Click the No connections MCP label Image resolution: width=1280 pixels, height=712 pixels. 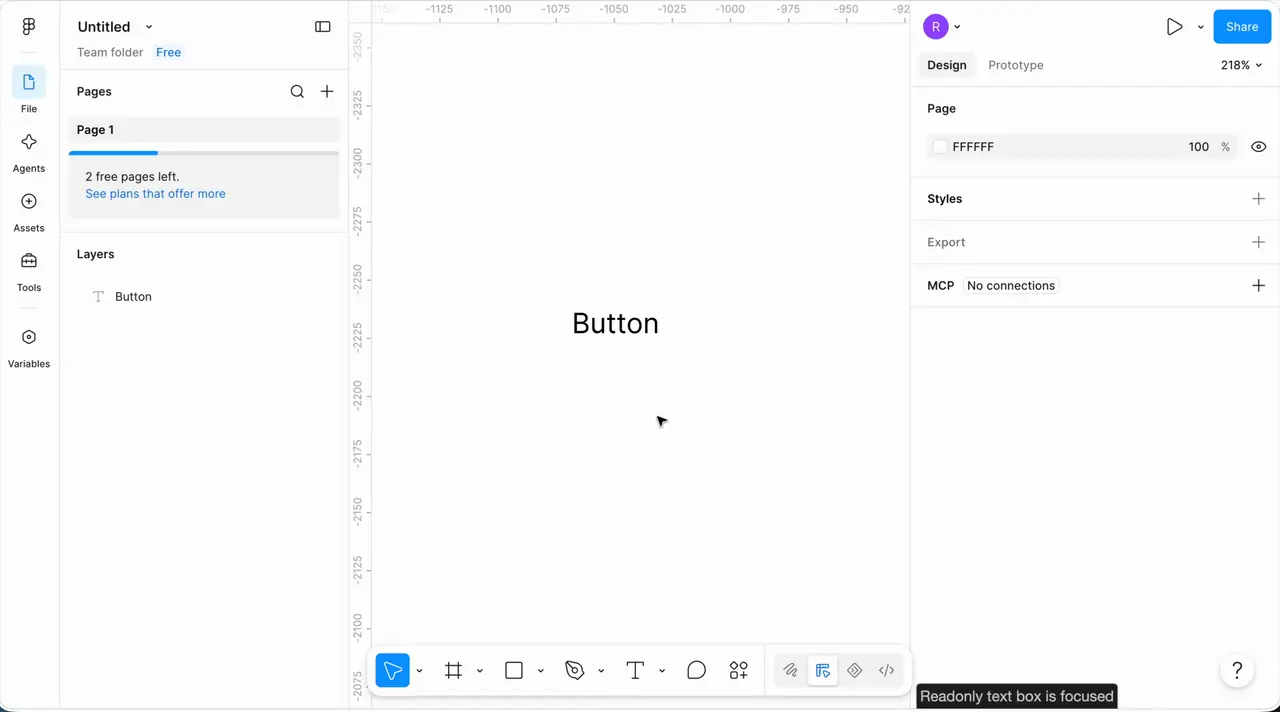click(x=1011, y=285)
